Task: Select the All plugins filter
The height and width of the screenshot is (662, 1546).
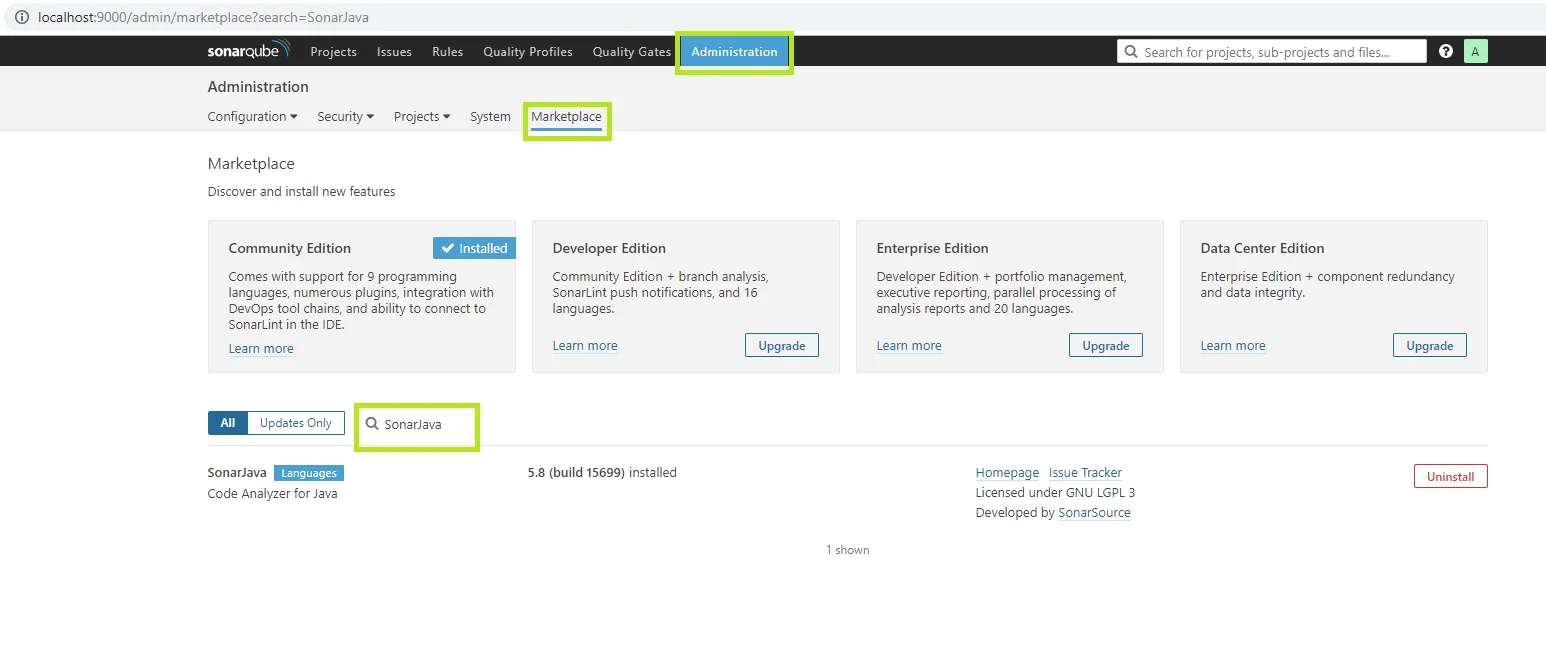Action: [x=227, y=423]
